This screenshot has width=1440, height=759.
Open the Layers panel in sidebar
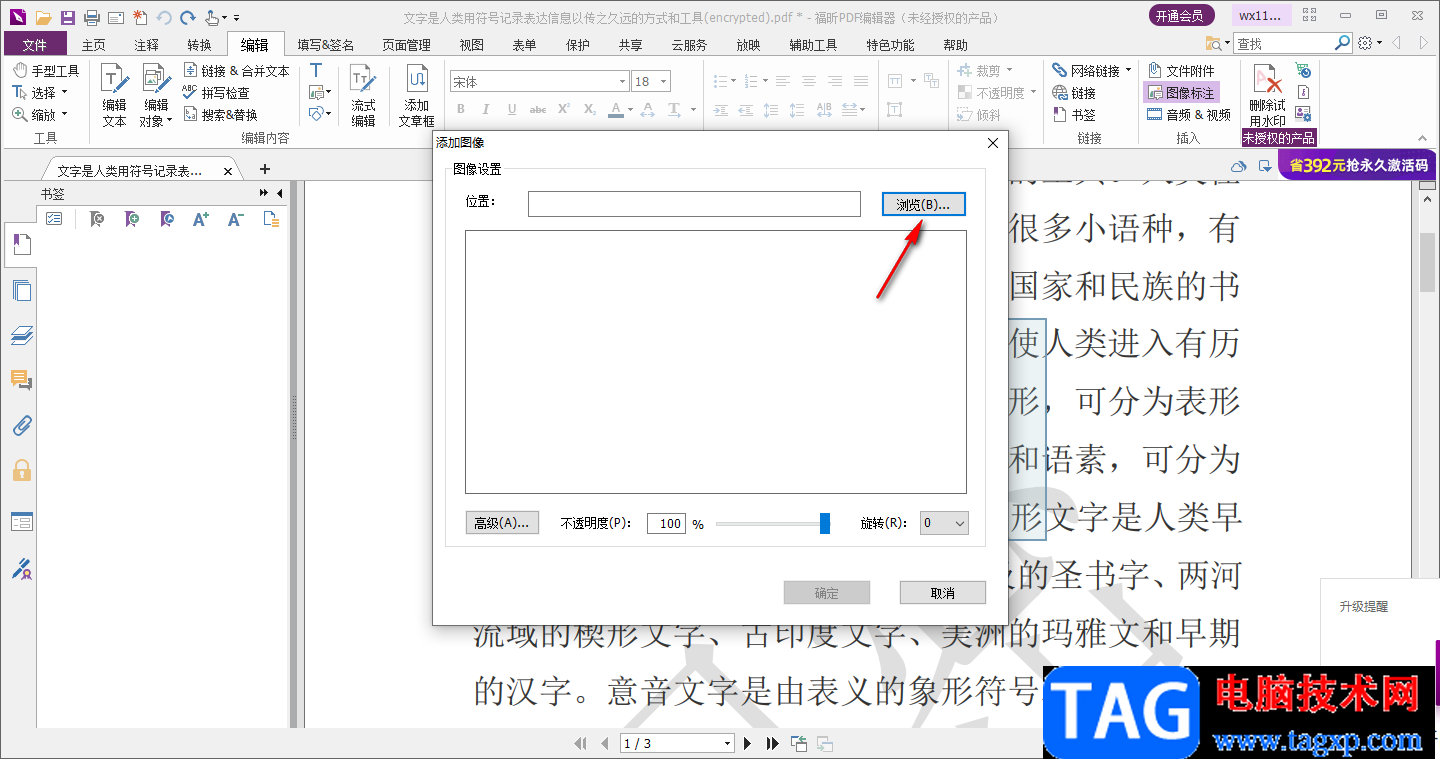click(x=22, y=336)
